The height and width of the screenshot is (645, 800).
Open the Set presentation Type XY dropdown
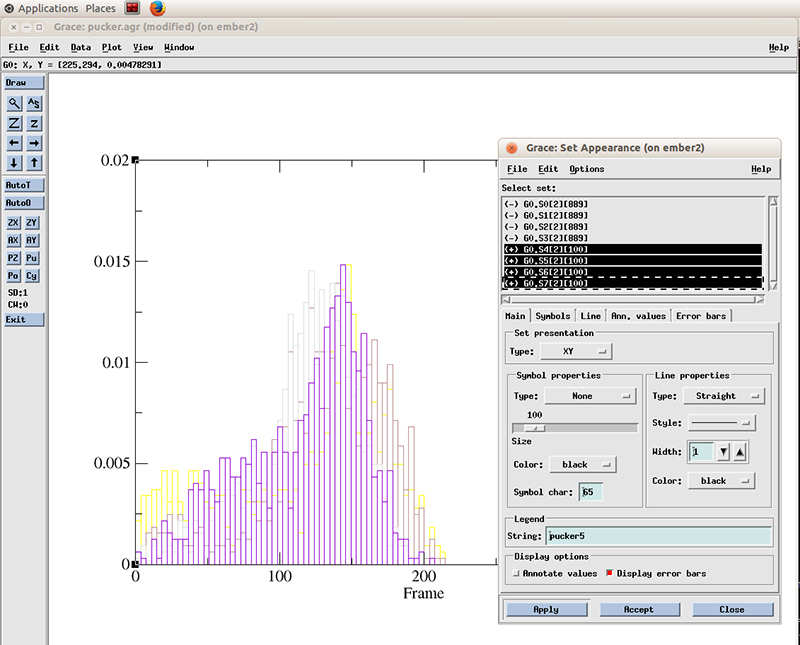575,352
